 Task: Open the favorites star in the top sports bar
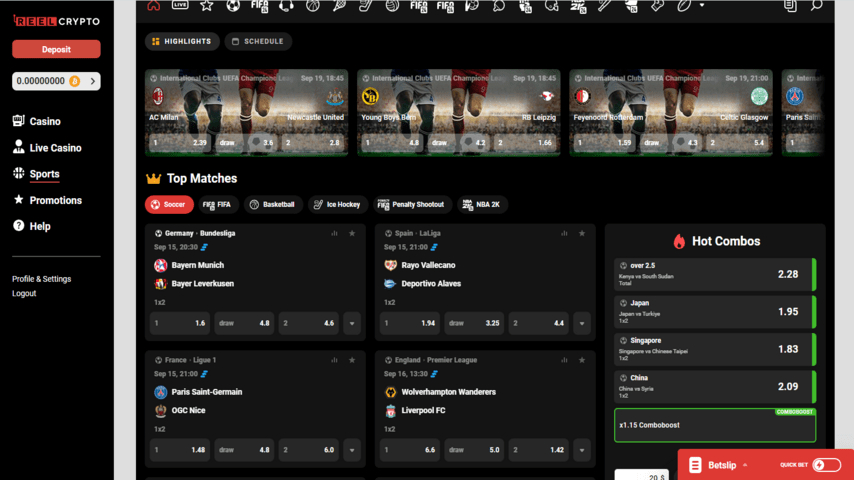[x=206, y=5]
